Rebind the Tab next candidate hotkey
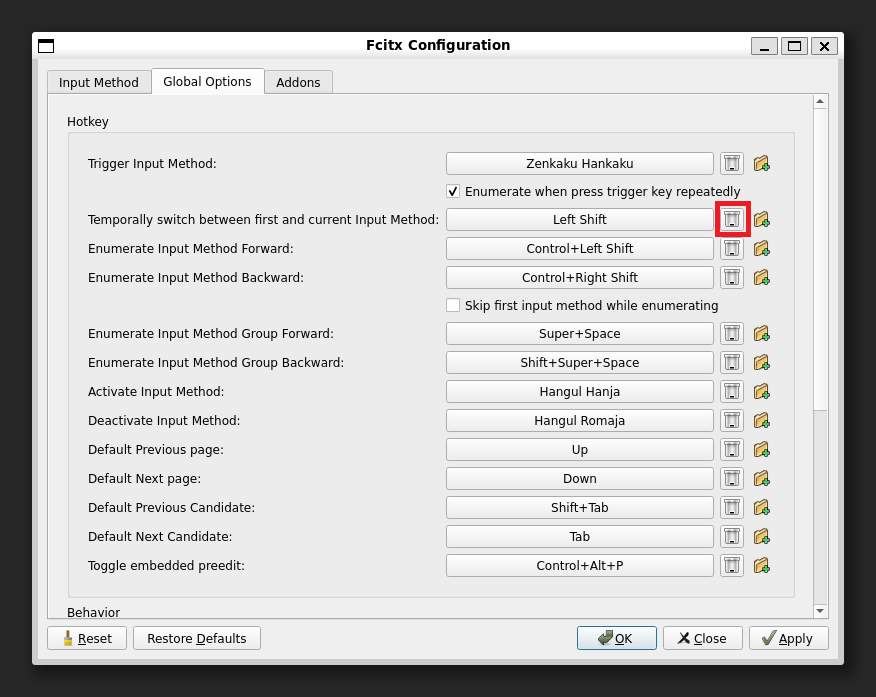The image size is (876, 697). tap(579, 537)
